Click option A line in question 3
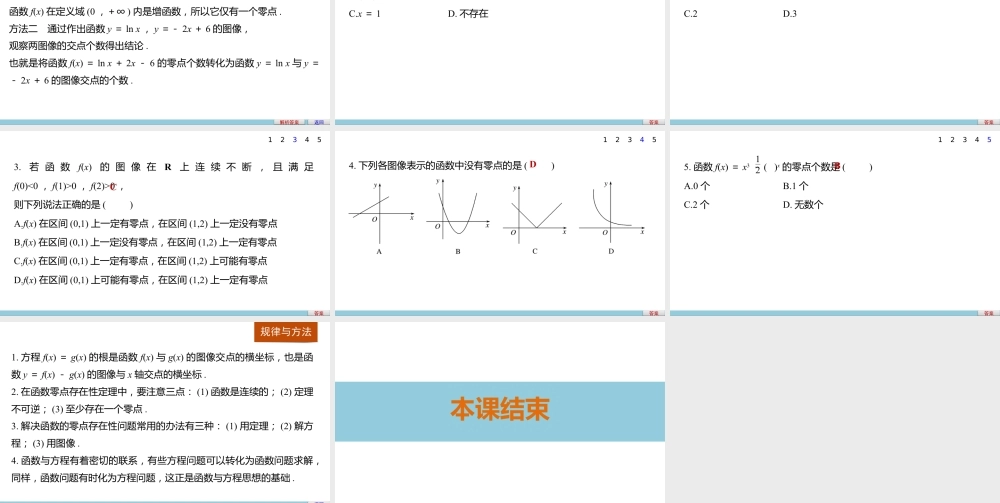This screenshot has width=1000, height=503. [x=145, y=224]
